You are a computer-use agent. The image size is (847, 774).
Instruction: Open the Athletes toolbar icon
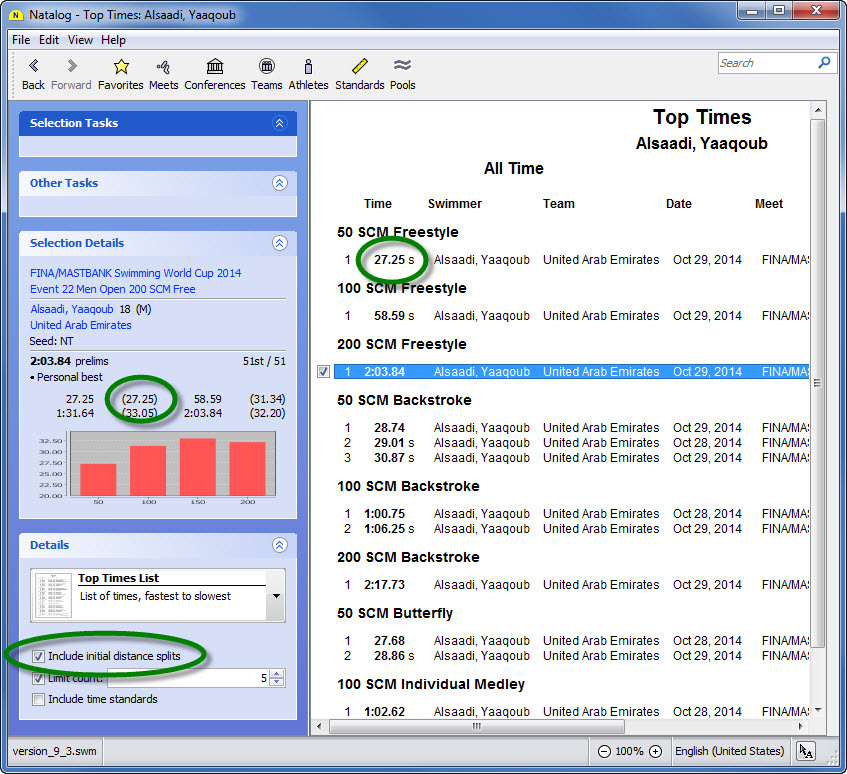[308, 66]
